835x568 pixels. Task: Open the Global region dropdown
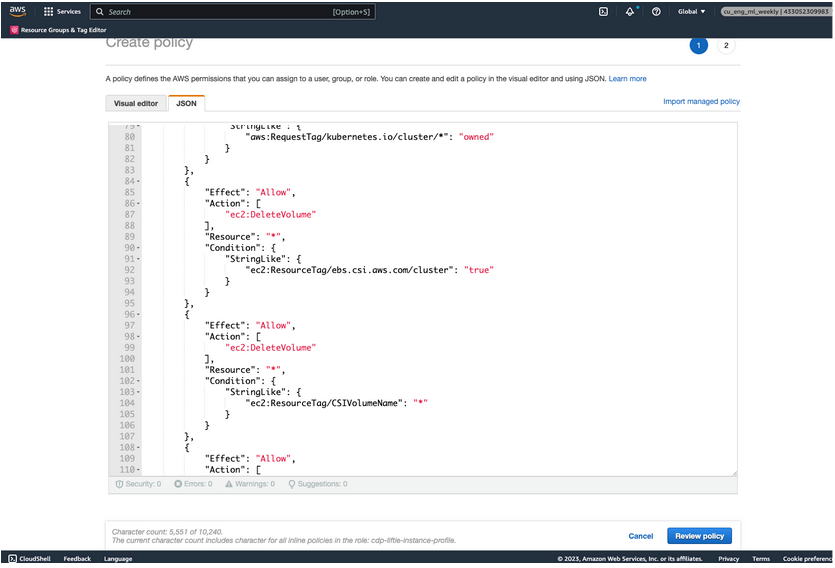(691, 12)
